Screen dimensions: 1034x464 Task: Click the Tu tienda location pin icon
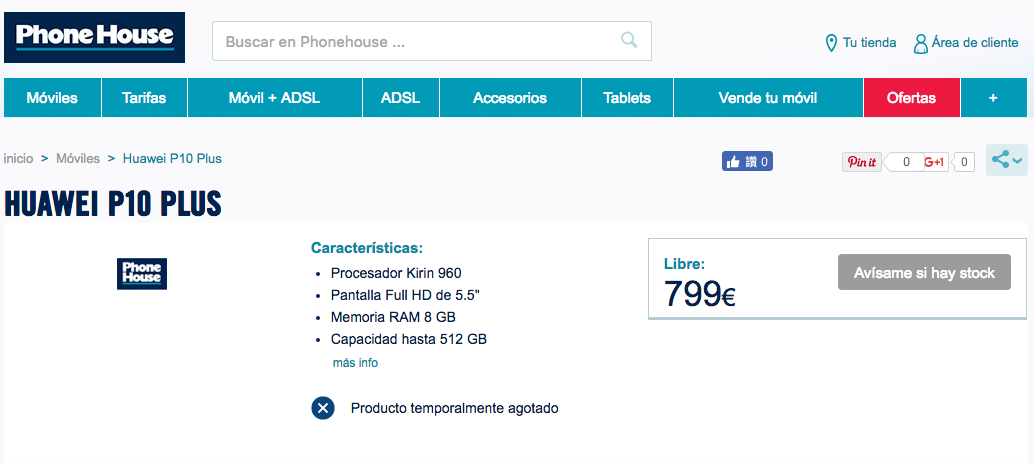pyautogui.click(x=831, y=43)
